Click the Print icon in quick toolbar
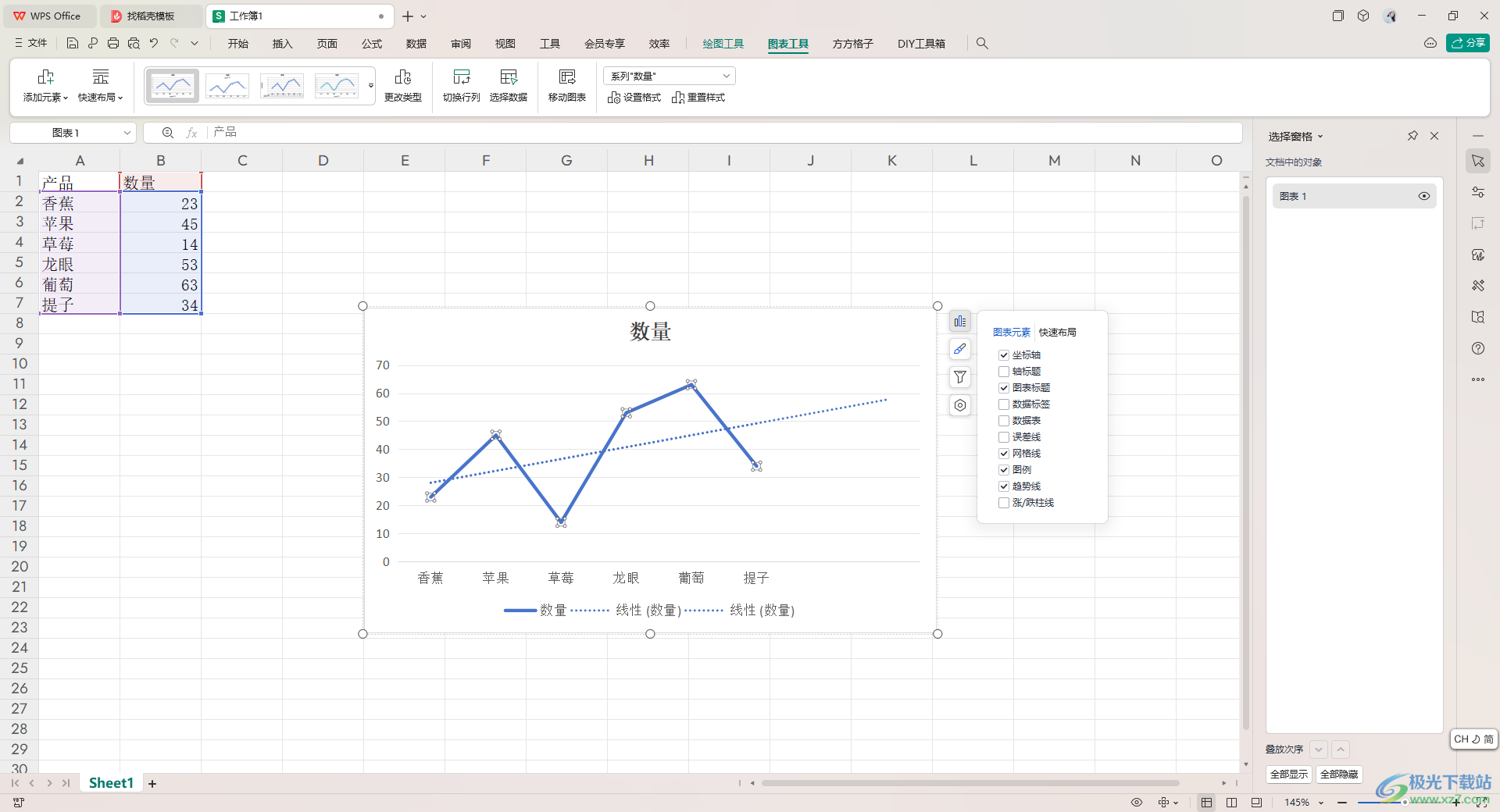This screenshot has width=1500, height=812. [113, 44]
